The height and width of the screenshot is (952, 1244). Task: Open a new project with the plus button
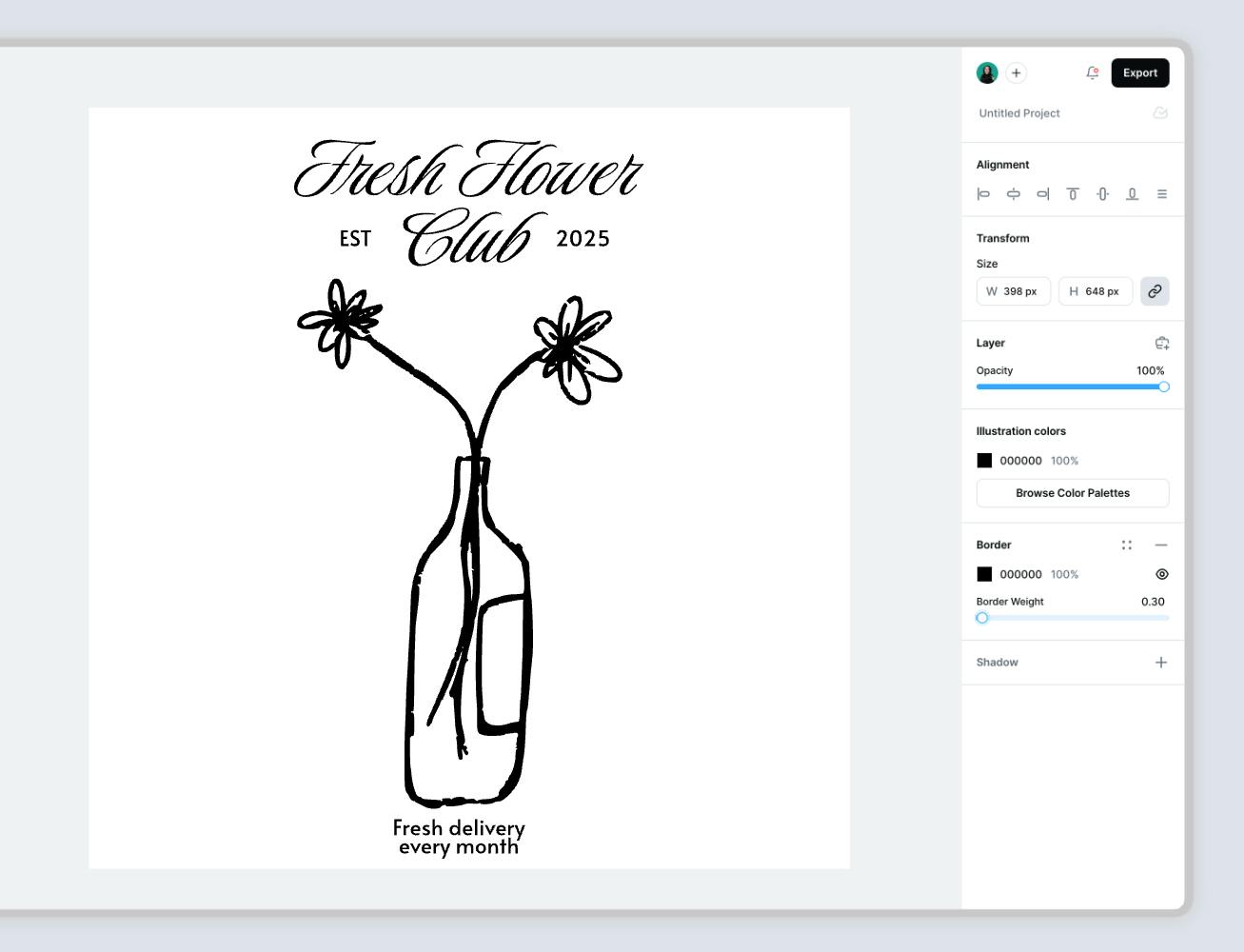pyautogui.click(x=1016, y=72)
